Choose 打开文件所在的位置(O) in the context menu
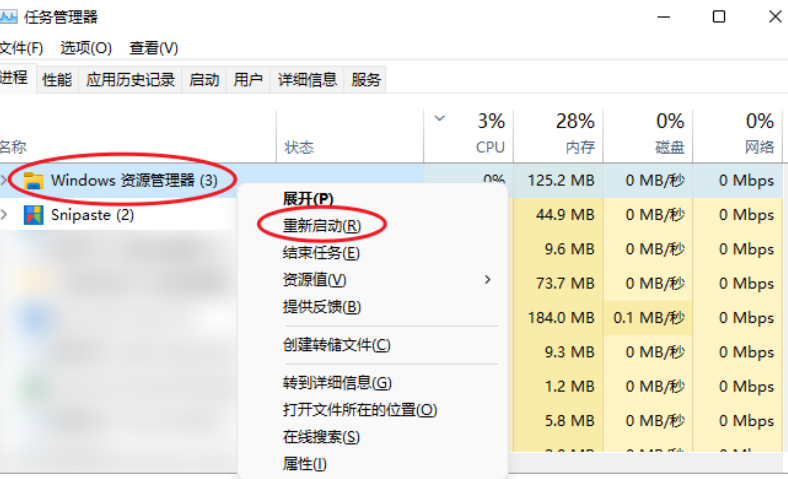Screen dimensions: 788x479 [x=360, y=410]
